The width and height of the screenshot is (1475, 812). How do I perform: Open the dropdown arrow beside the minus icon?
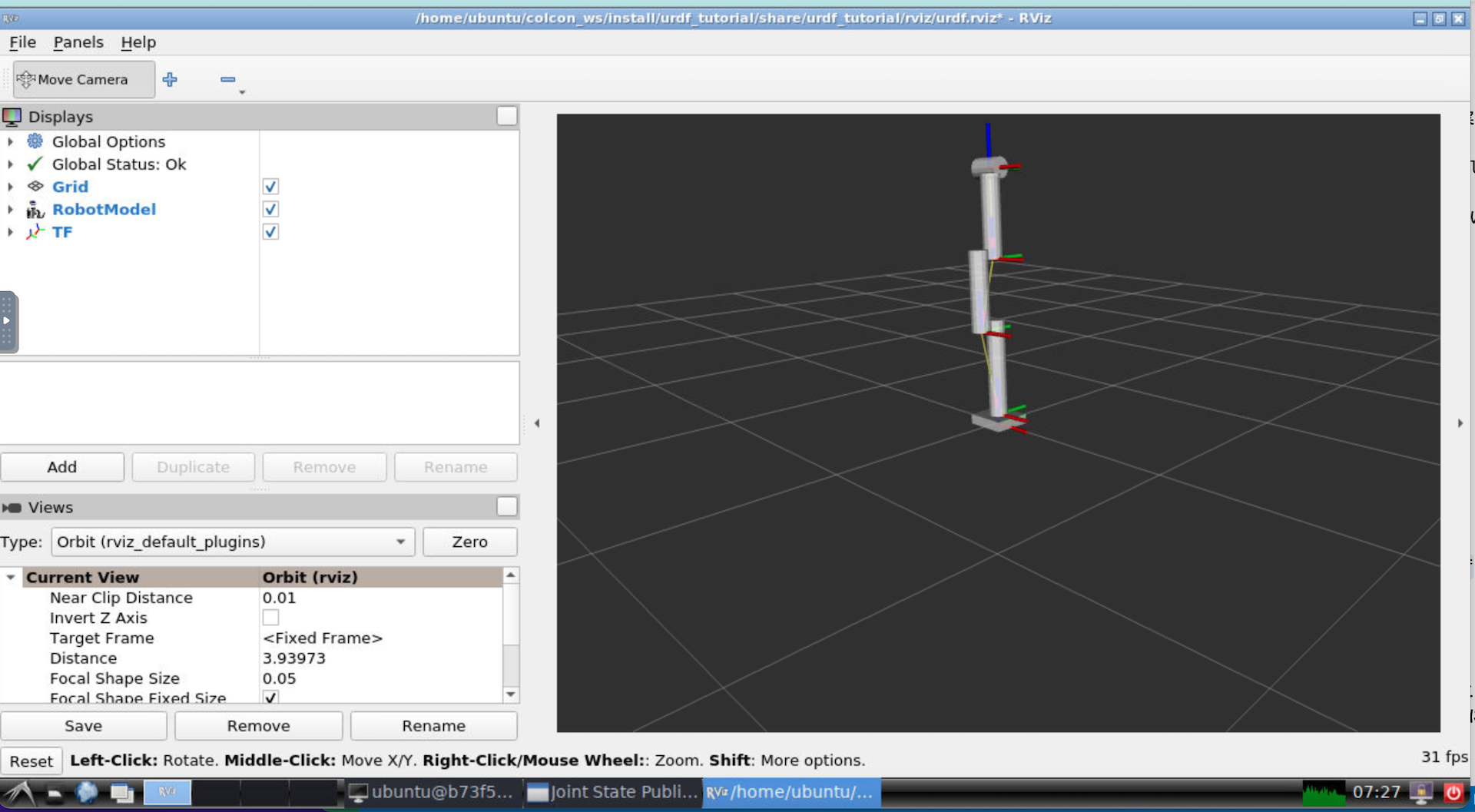(x=242, y=92)
